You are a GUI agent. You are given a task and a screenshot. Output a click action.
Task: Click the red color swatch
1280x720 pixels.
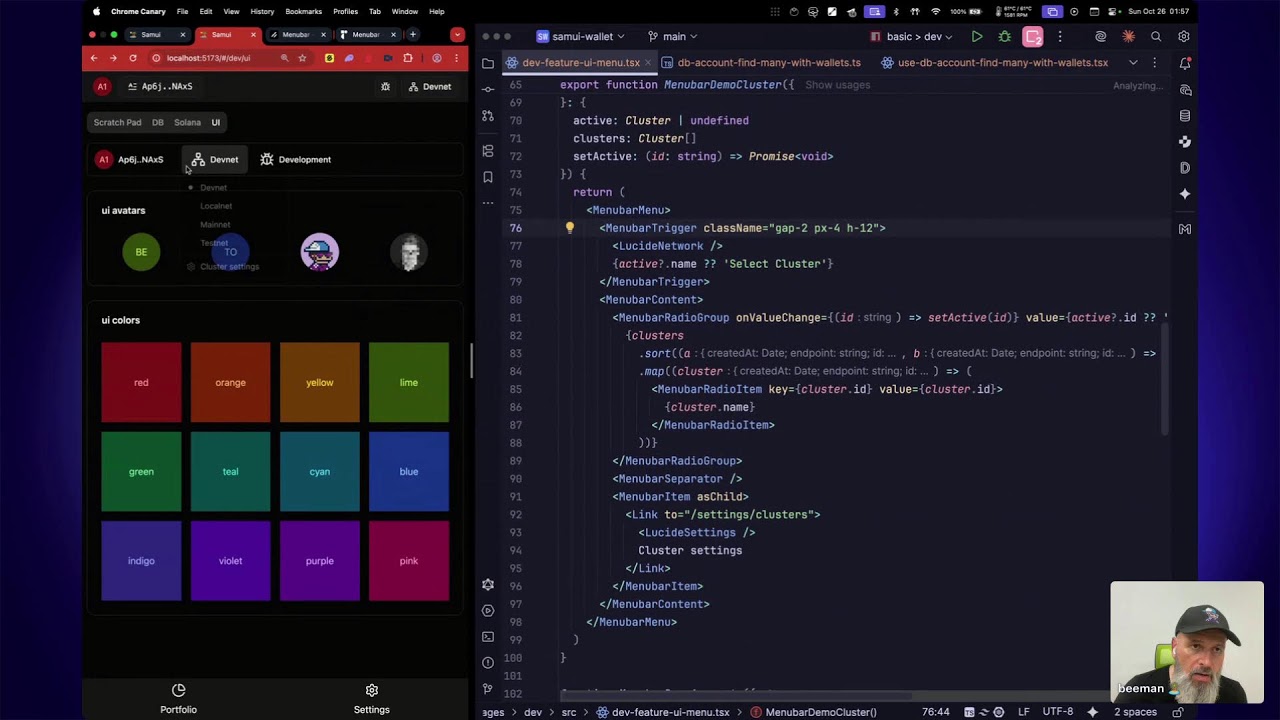pos(141,383)
